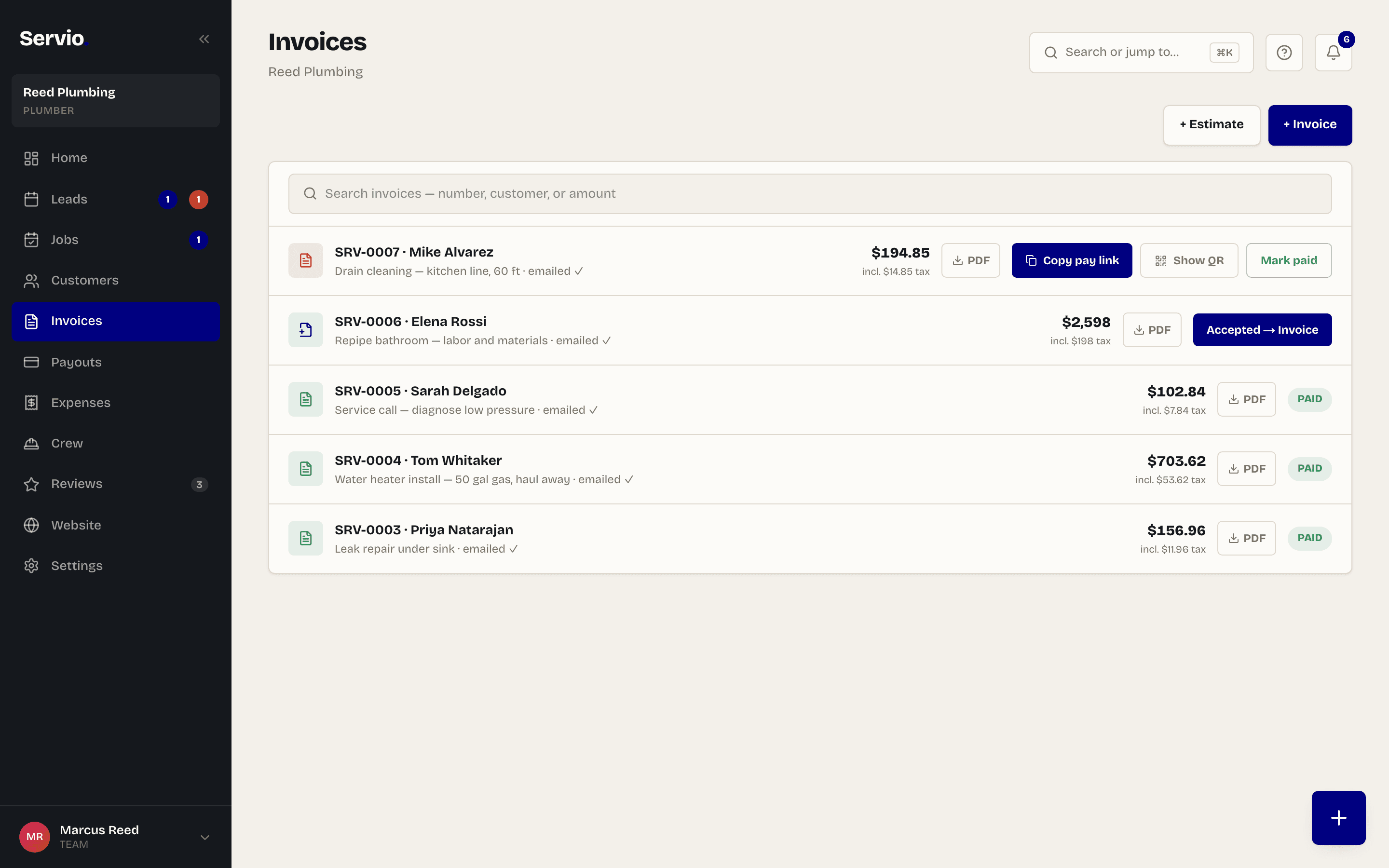Screen dimensions: 1389x868
Task: Open Settings in sidebar
Action: 115,566
